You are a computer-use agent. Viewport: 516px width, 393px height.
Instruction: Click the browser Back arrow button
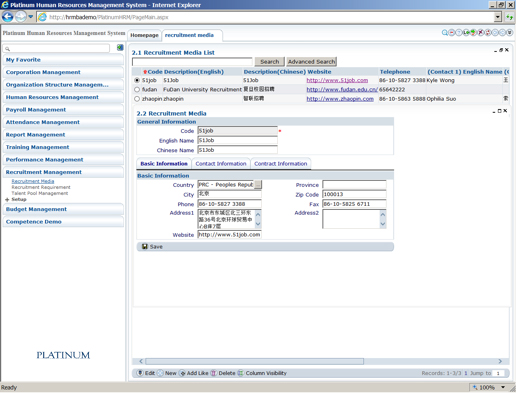point(8,16)
